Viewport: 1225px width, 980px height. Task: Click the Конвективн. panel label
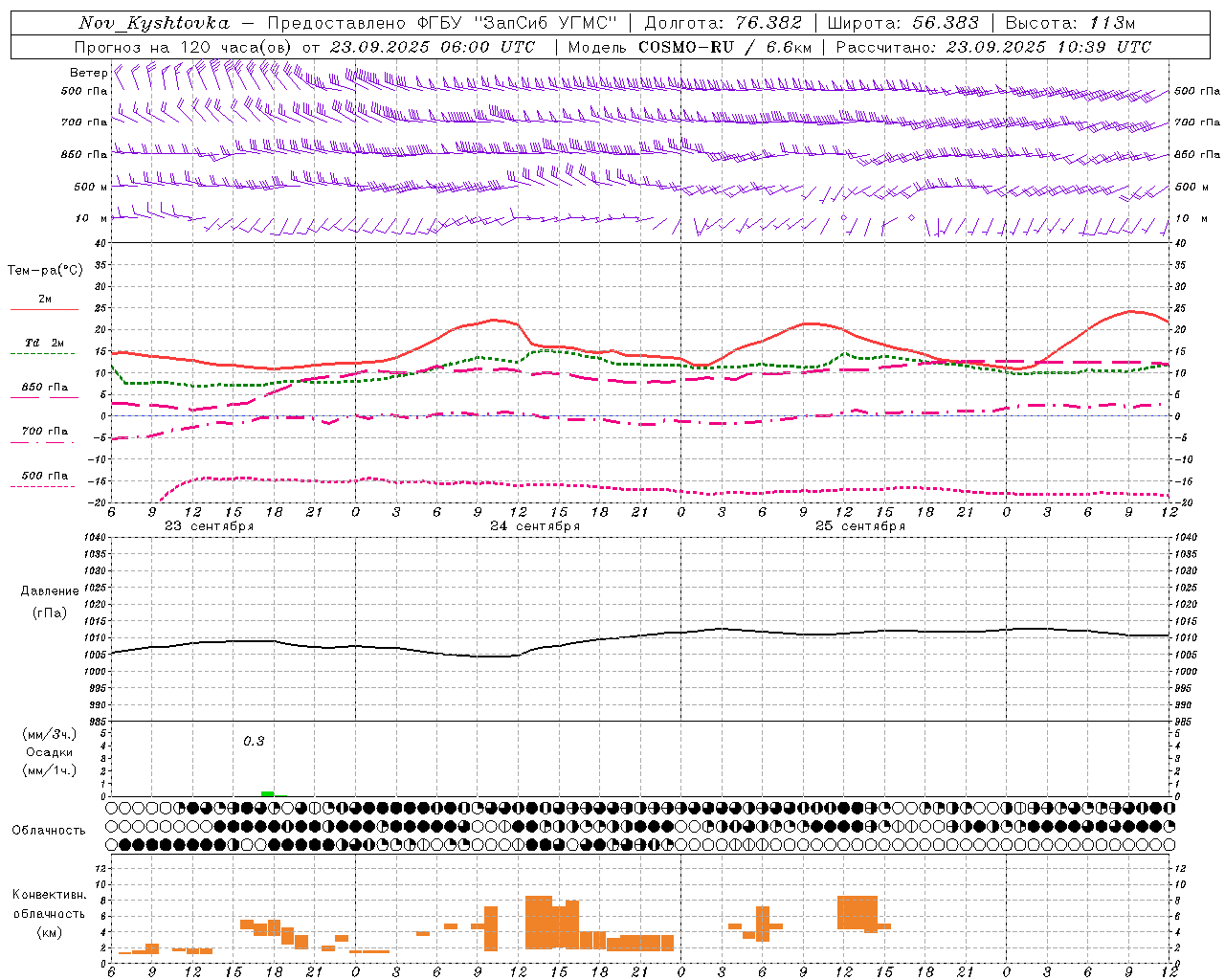point(50,895)
